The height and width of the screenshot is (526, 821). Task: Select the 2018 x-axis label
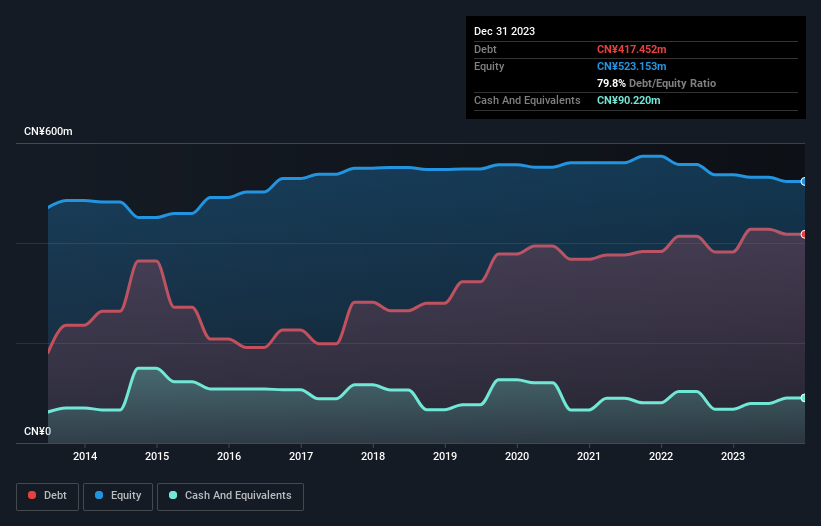point(373,456)
